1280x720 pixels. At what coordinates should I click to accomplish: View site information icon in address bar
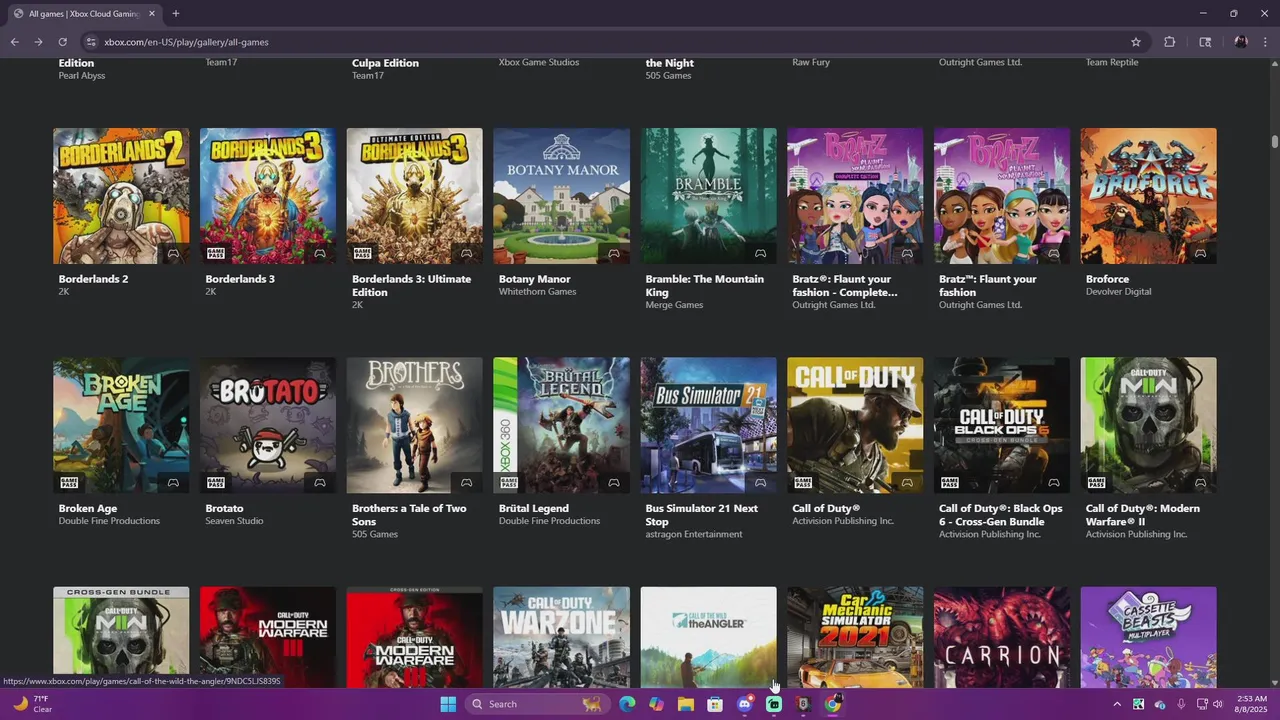click(91, 42)
